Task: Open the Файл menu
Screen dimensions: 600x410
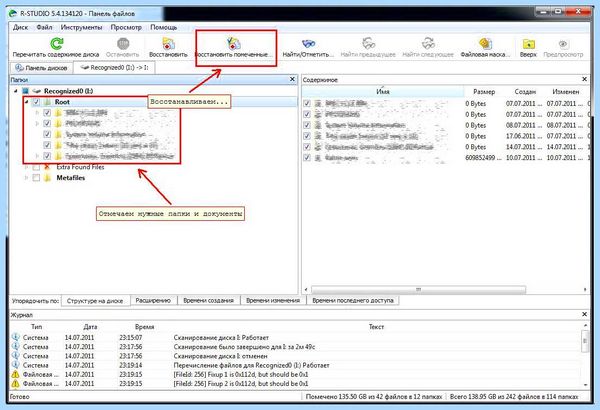Action: [x=44, y=27]
